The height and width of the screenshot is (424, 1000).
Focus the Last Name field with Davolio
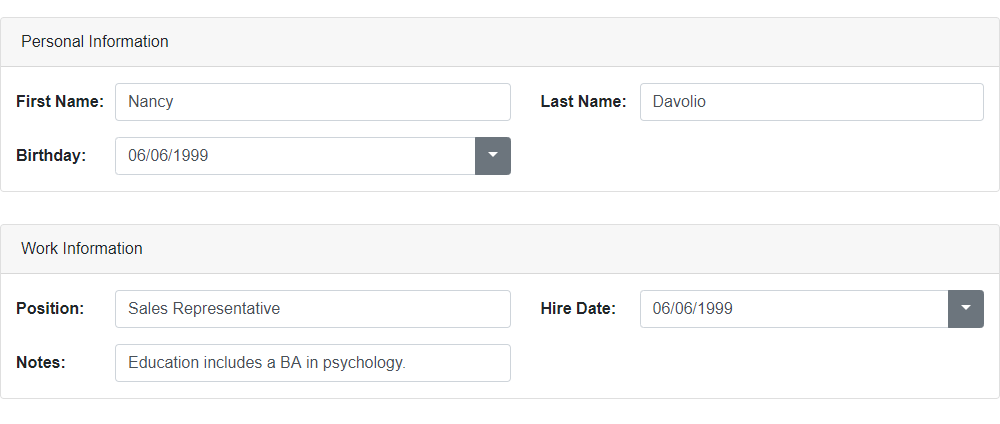pyautogui.click(x=811, y=102)
